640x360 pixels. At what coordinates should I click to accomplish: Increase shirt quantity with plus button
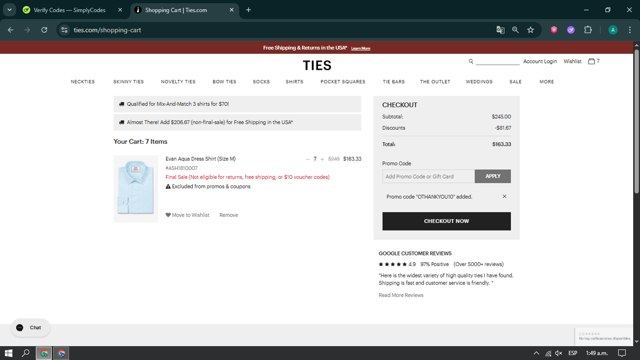(x=322, y=159)
